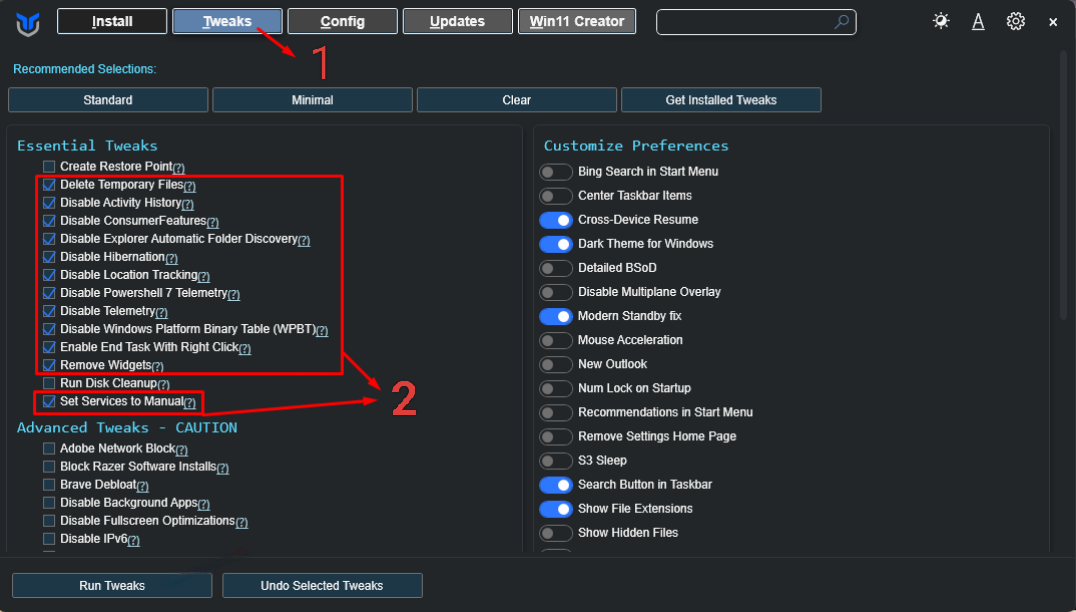Open help (?) for Powershell 7 Telemetry

click(x=234, y=294)
